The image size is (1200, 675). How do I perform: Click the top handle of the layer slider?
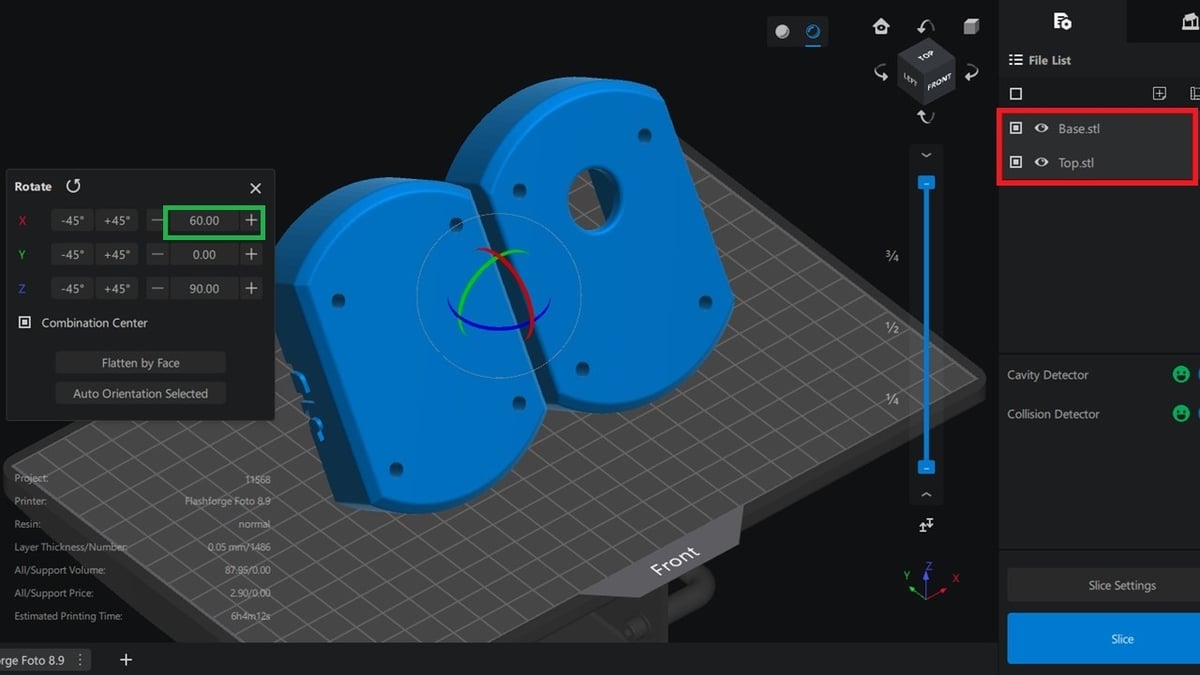point(926,183)
